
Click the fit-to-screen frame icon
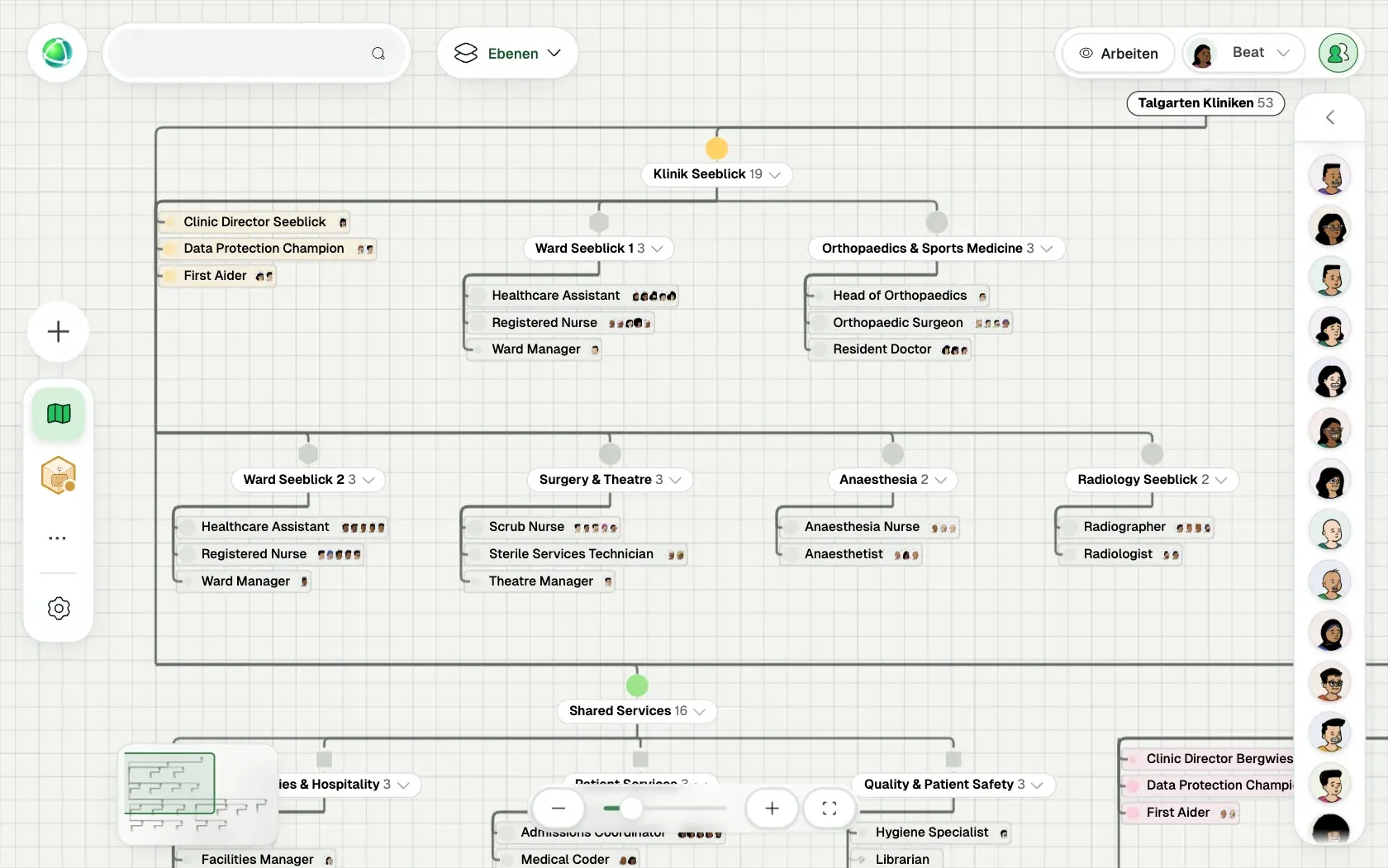tap(829, 809)
